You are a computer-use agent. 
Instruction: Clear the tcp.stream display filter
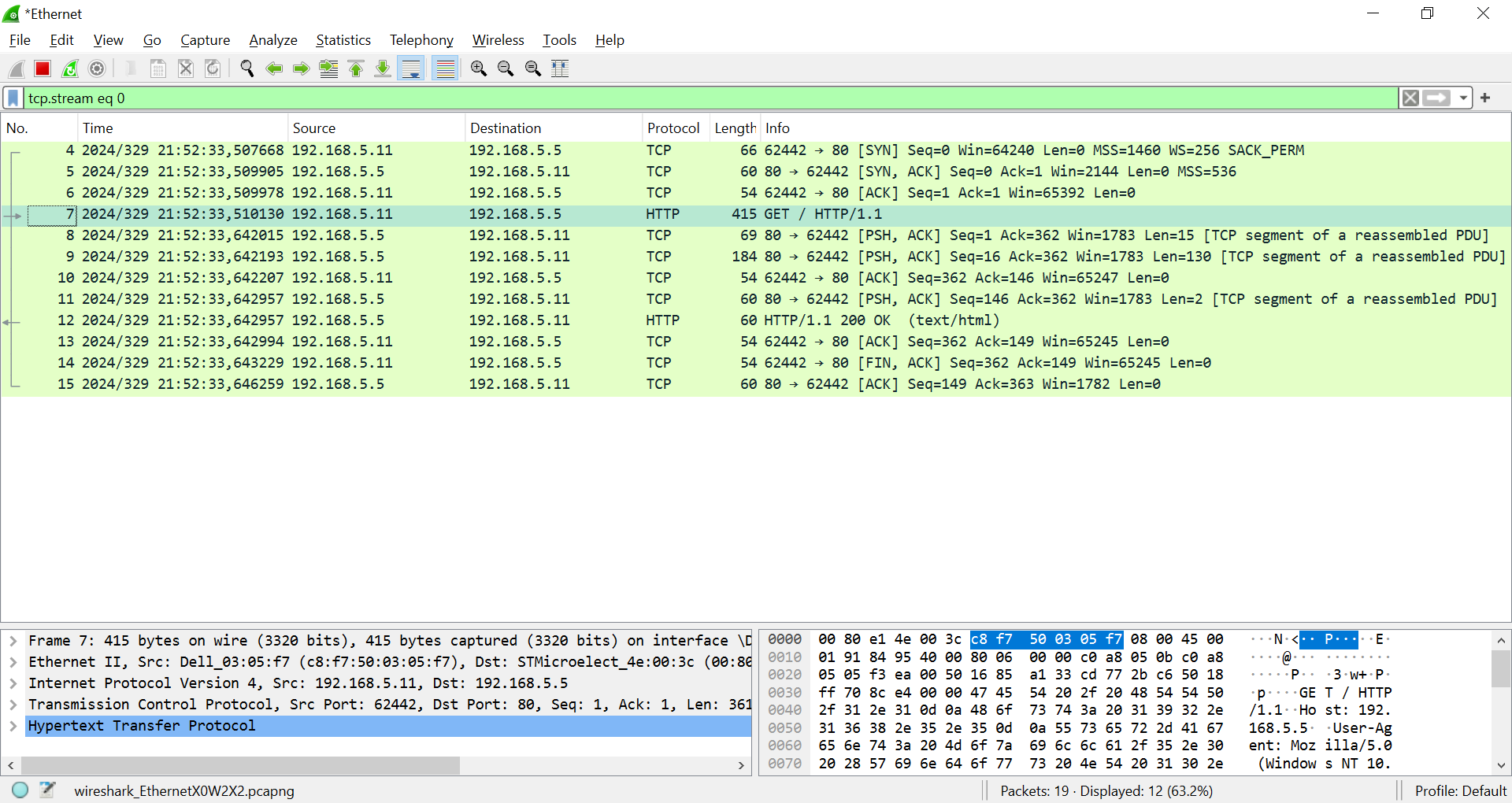tap(1411, 98)
